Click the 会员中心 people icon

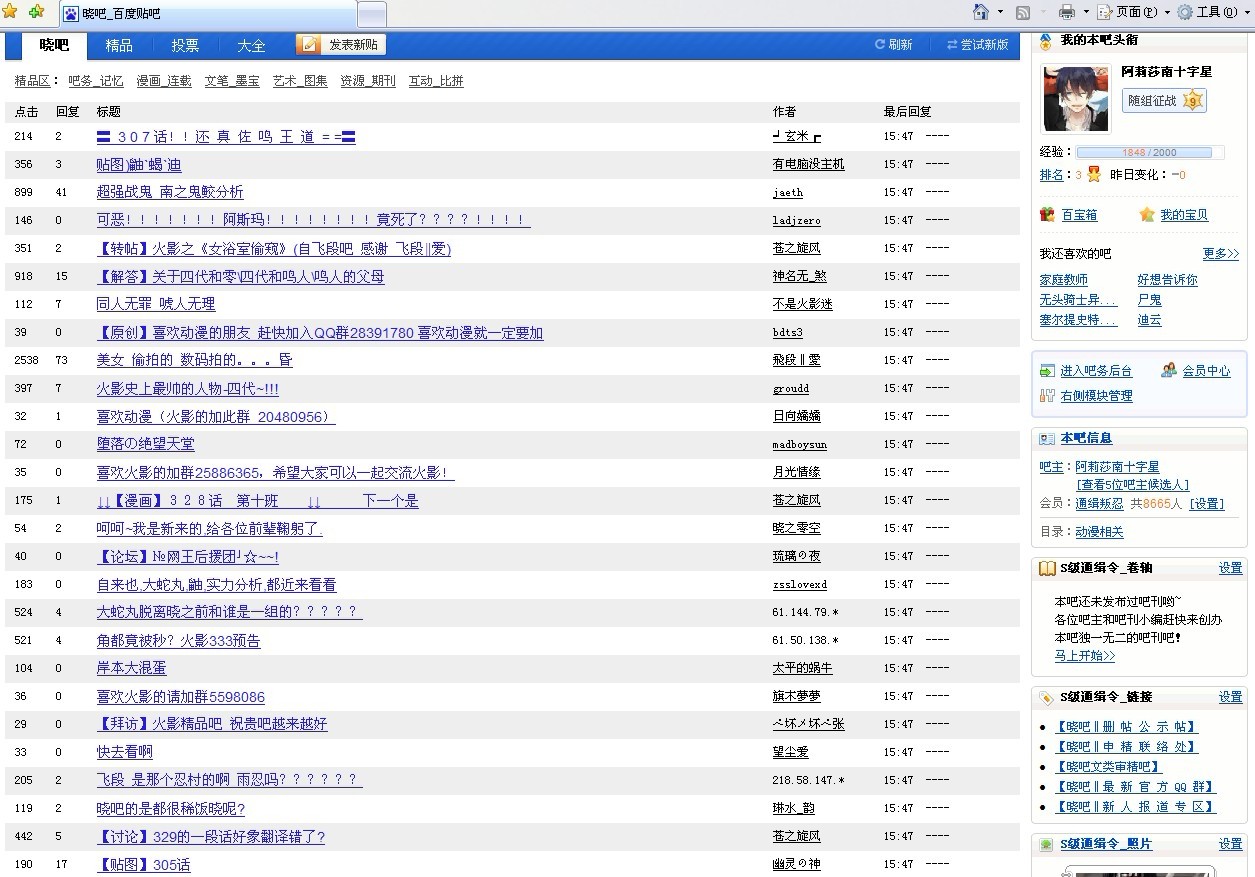[x=1168, y=371]
